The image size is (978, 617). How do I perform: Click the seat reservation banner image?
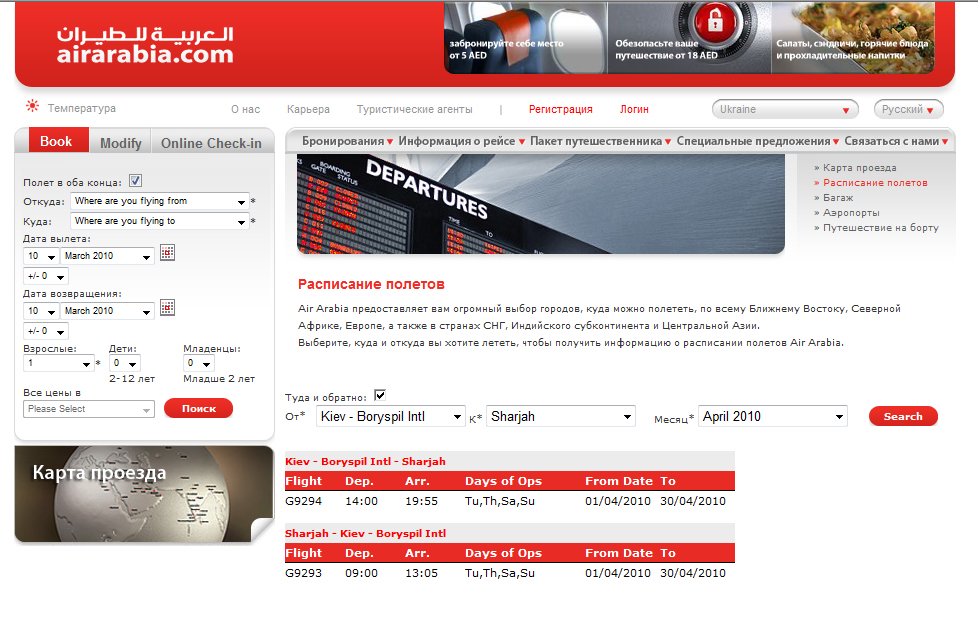[525, 37]
